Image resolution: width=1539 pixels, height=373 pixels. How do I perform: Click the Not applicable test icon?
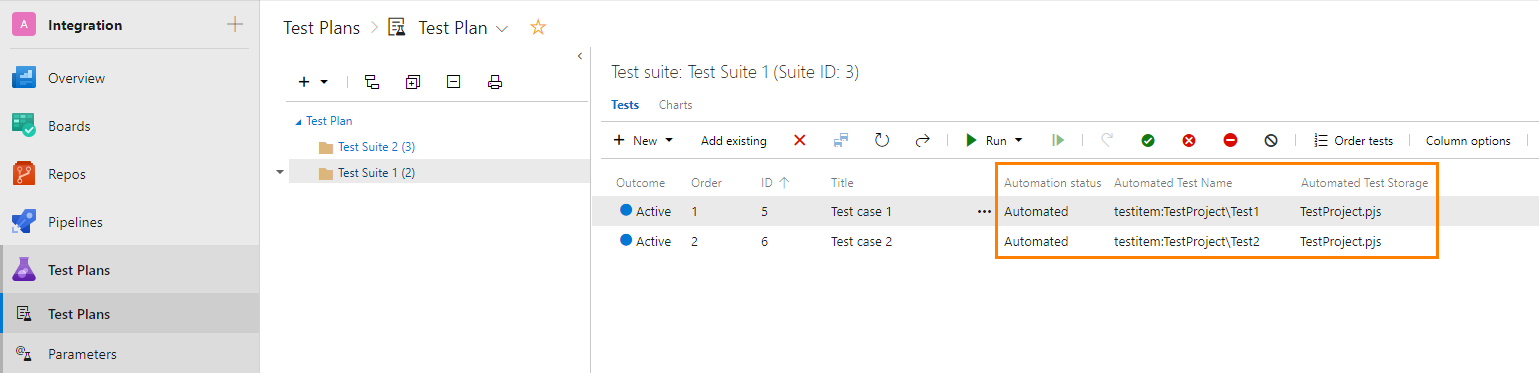pos(1271,141)
